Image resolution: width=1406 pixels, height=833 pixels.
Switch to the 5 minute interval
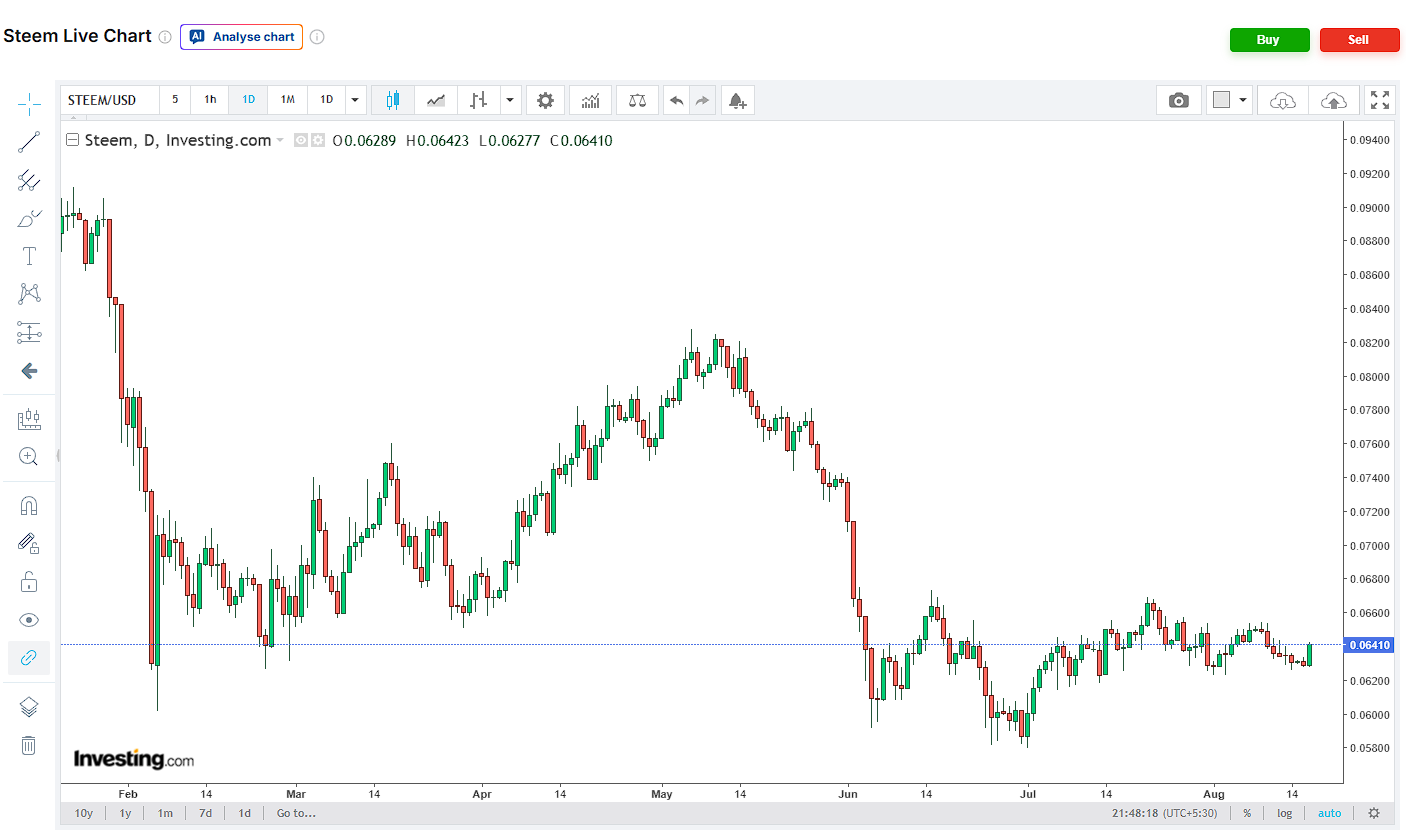(175, 100)
